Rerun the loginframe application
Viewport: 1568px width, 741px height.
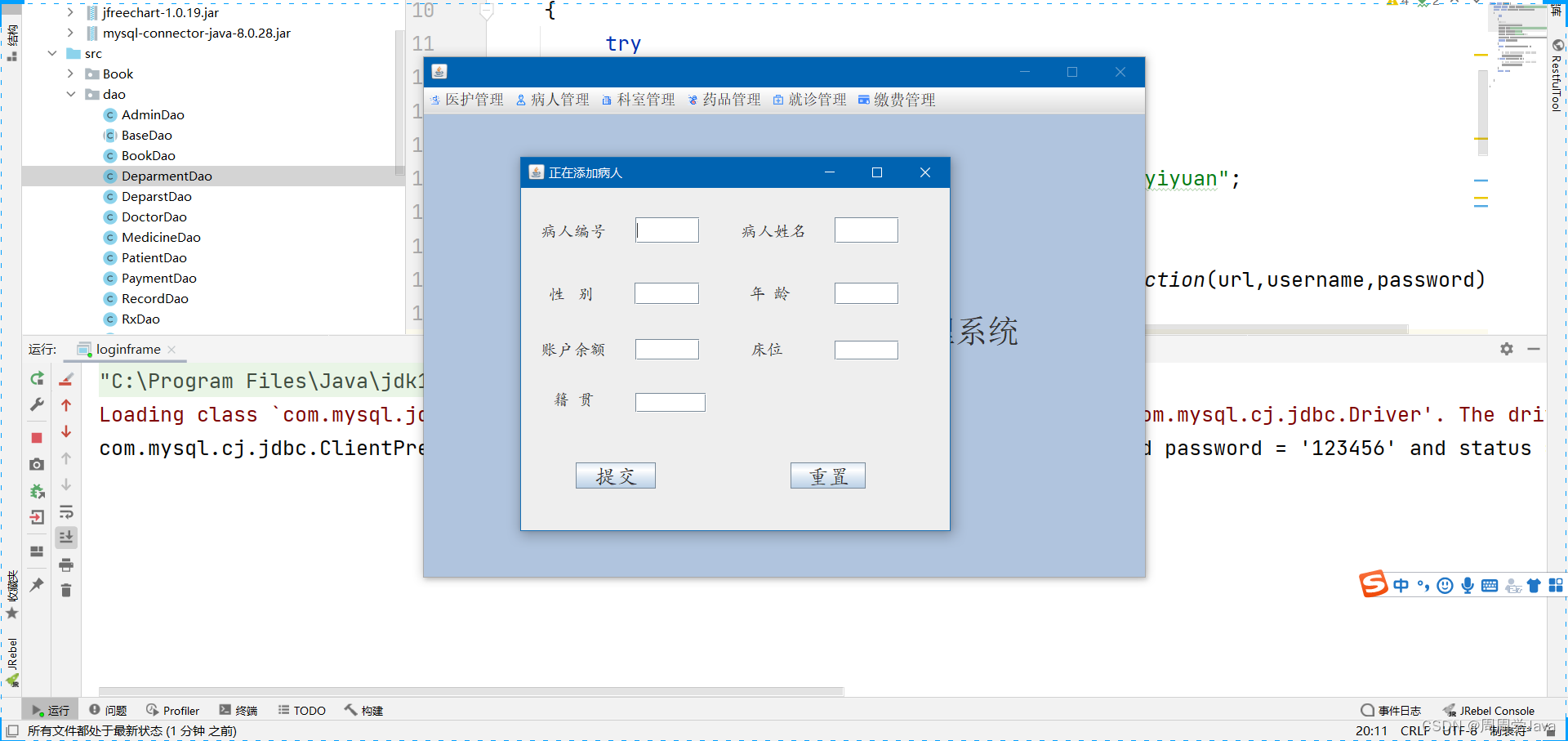(36, 378)
